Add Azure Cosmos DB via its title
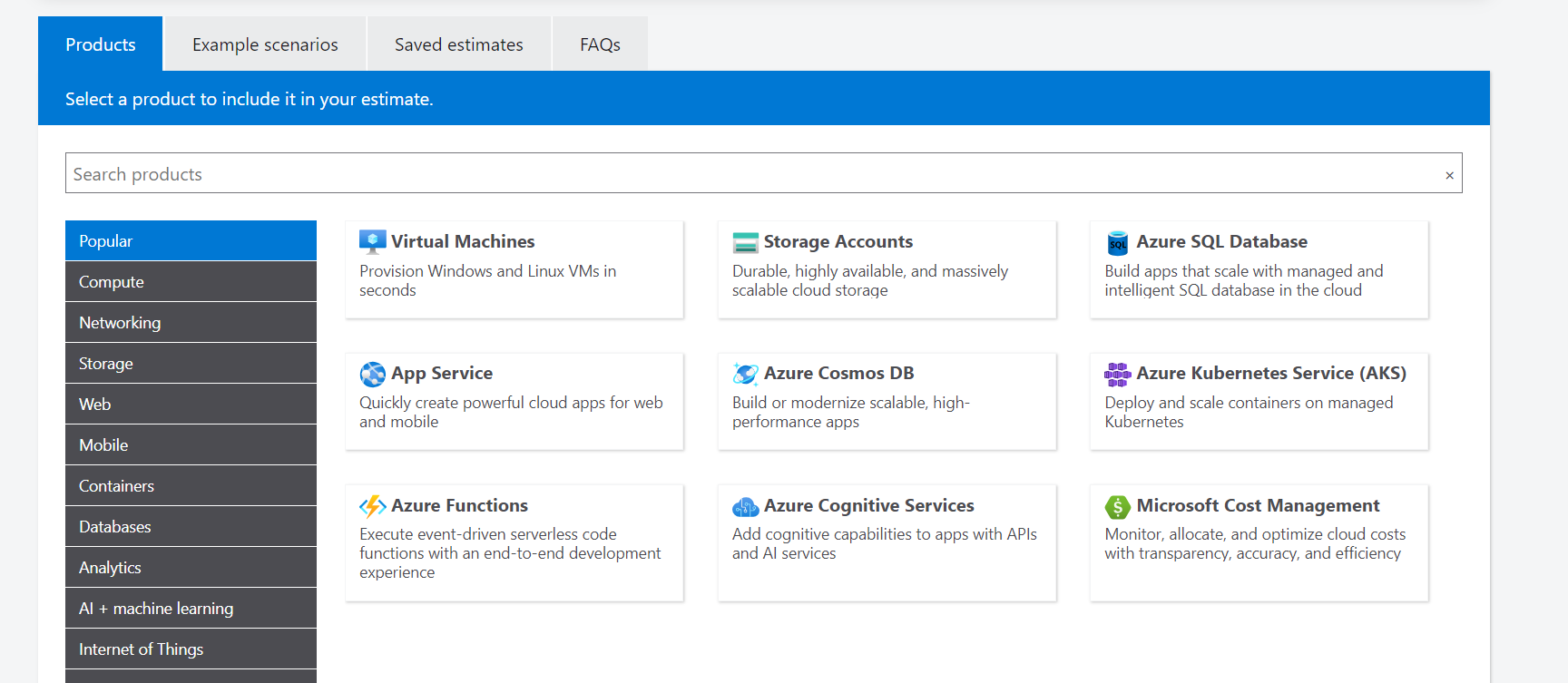 (x=838, y=373)
